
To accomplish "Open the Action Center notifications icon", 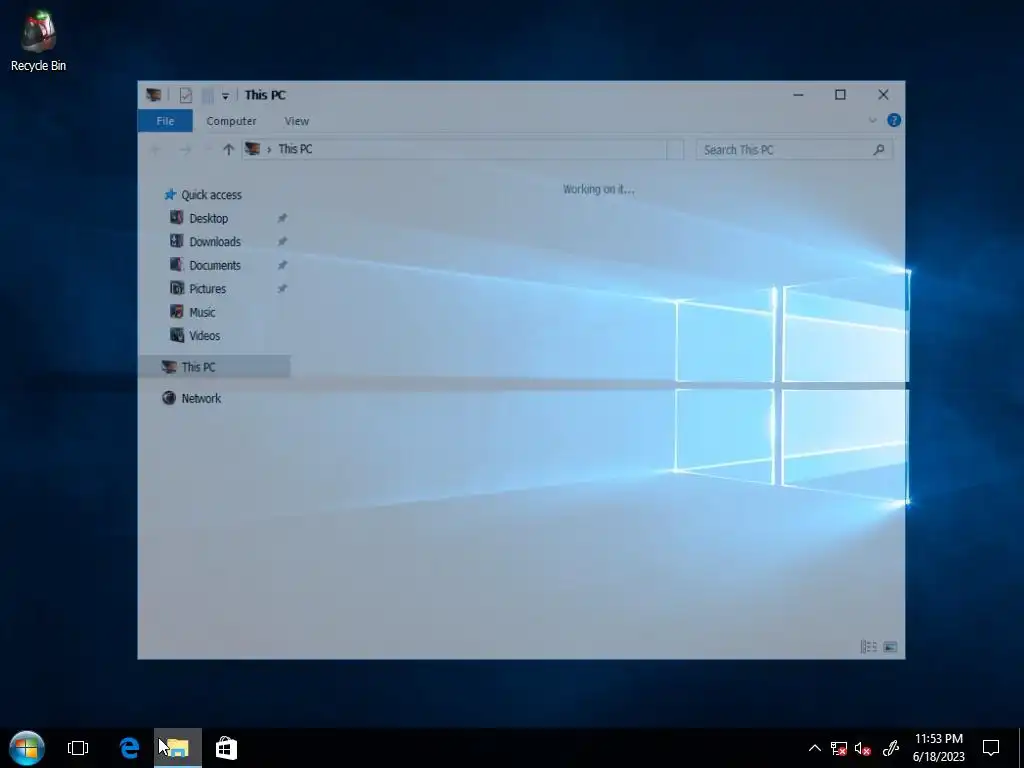I will 991,748.
